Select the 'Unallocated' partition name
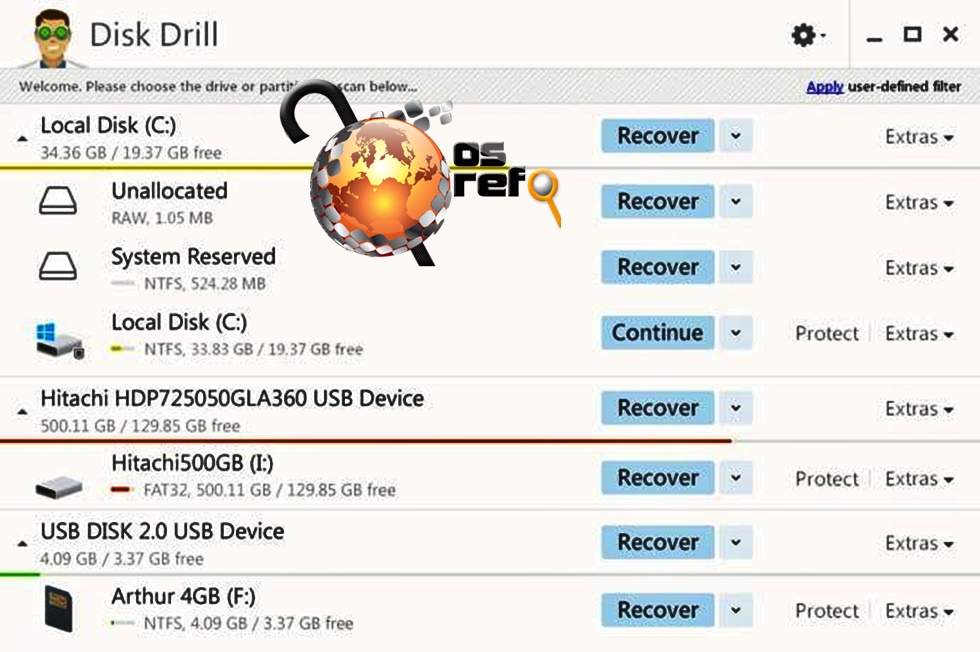The height and width of the screenshot is (652, 980). (169, 191)
